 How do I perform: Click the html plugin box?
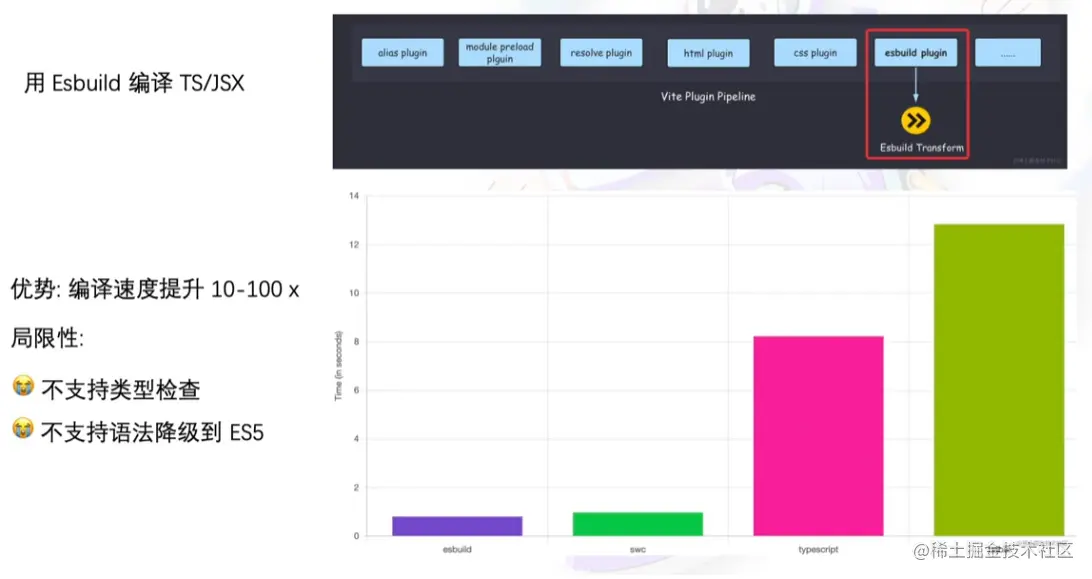708,53
